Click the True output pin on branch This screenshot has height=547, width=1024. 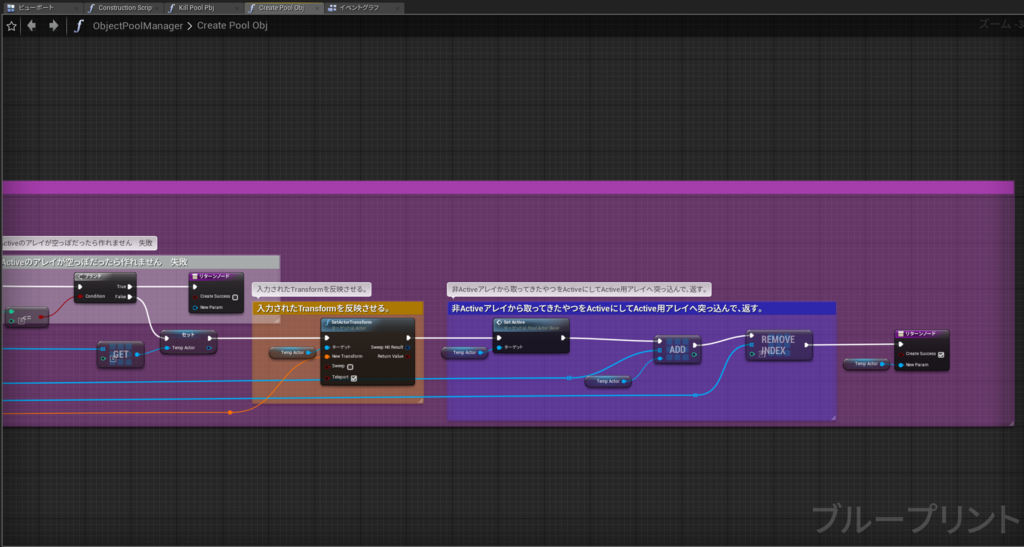click(131, 287)
